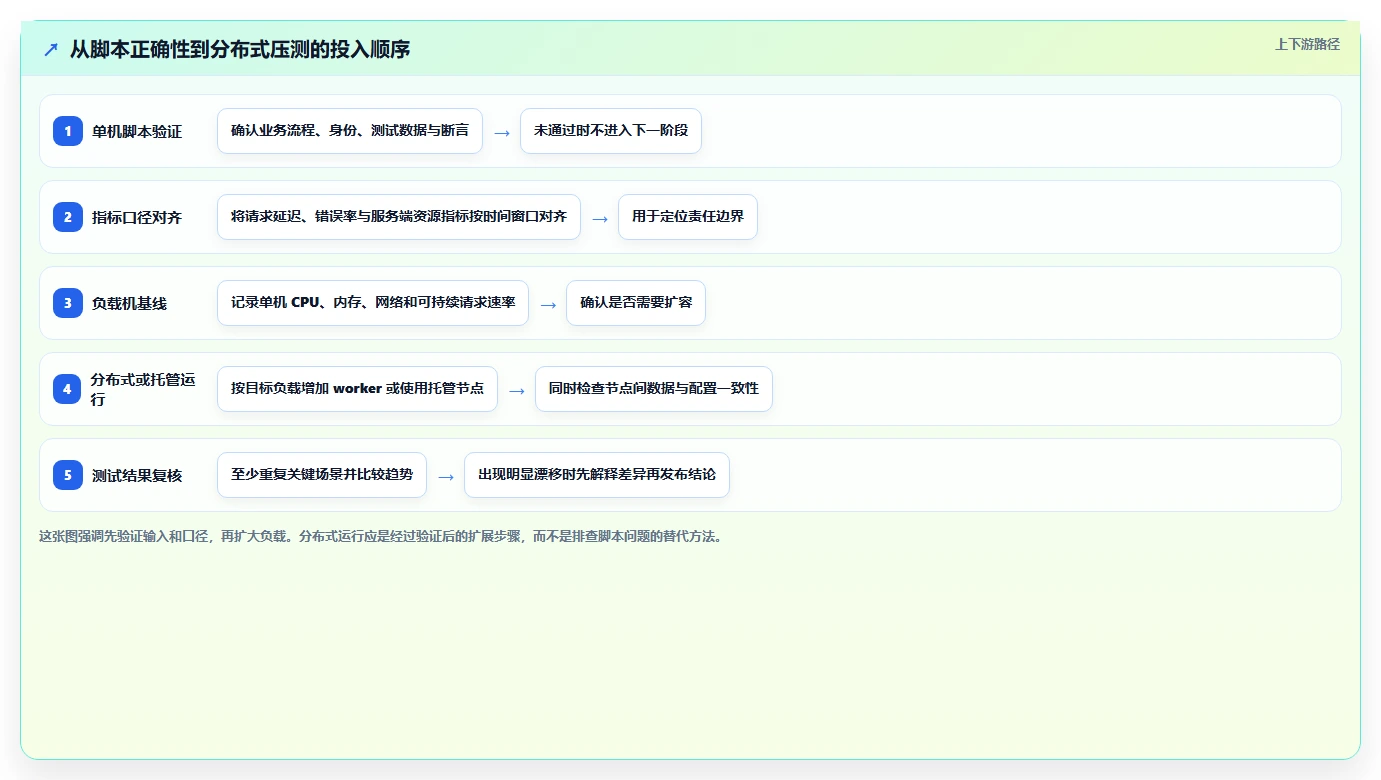Click the 上下游路径 label
The width and height of the screenshot is (1381, 780).
[1307, 45]
